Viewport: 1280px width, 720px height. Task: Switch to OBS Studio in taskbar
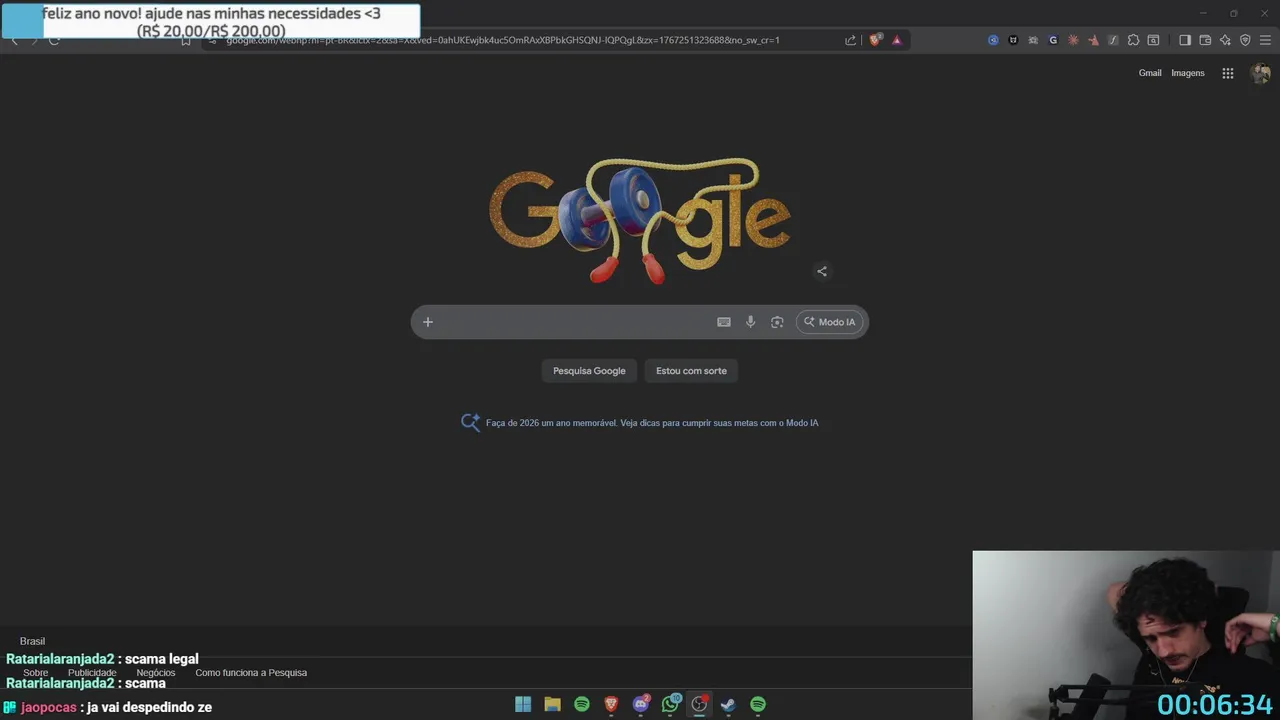click(x=699, y=704)
